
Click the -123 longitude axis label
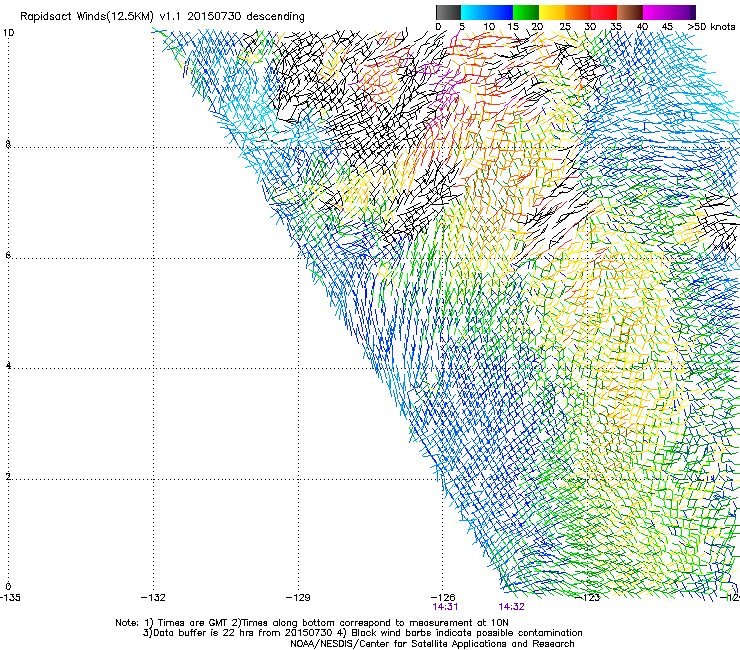(588, 598)
